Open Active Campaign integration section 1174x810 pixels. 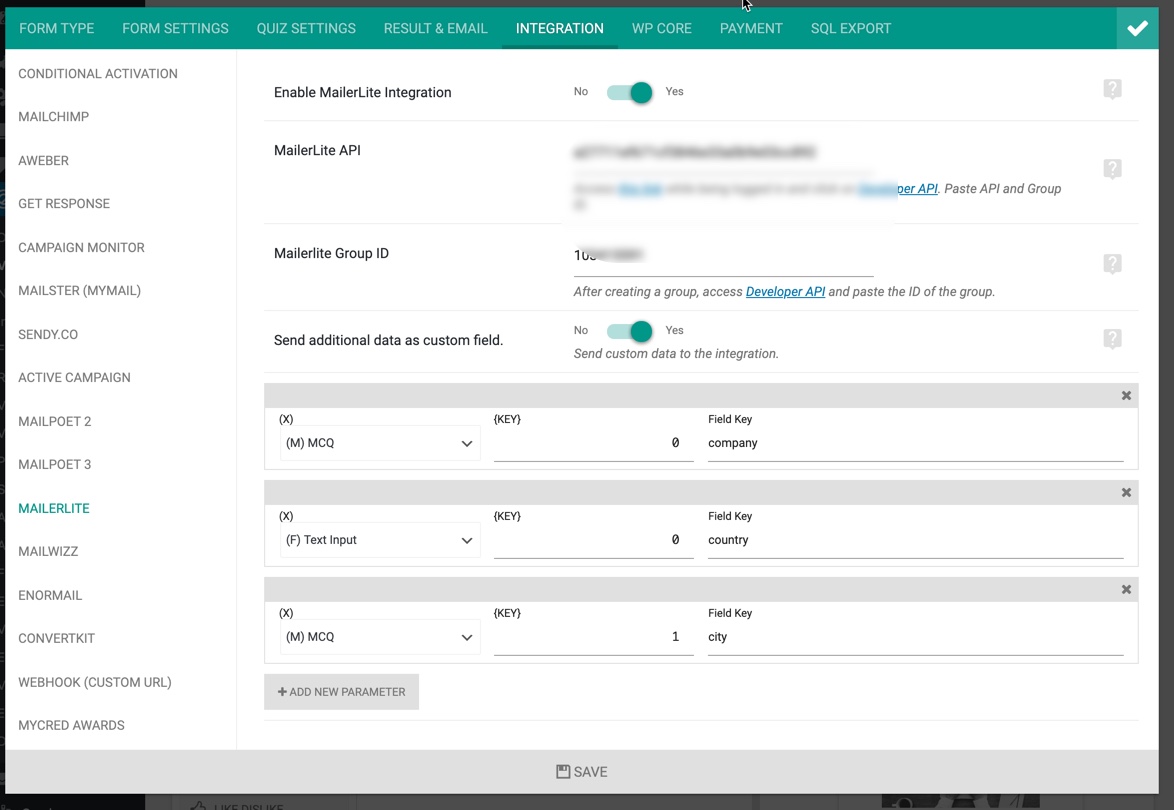coord(74,377)
